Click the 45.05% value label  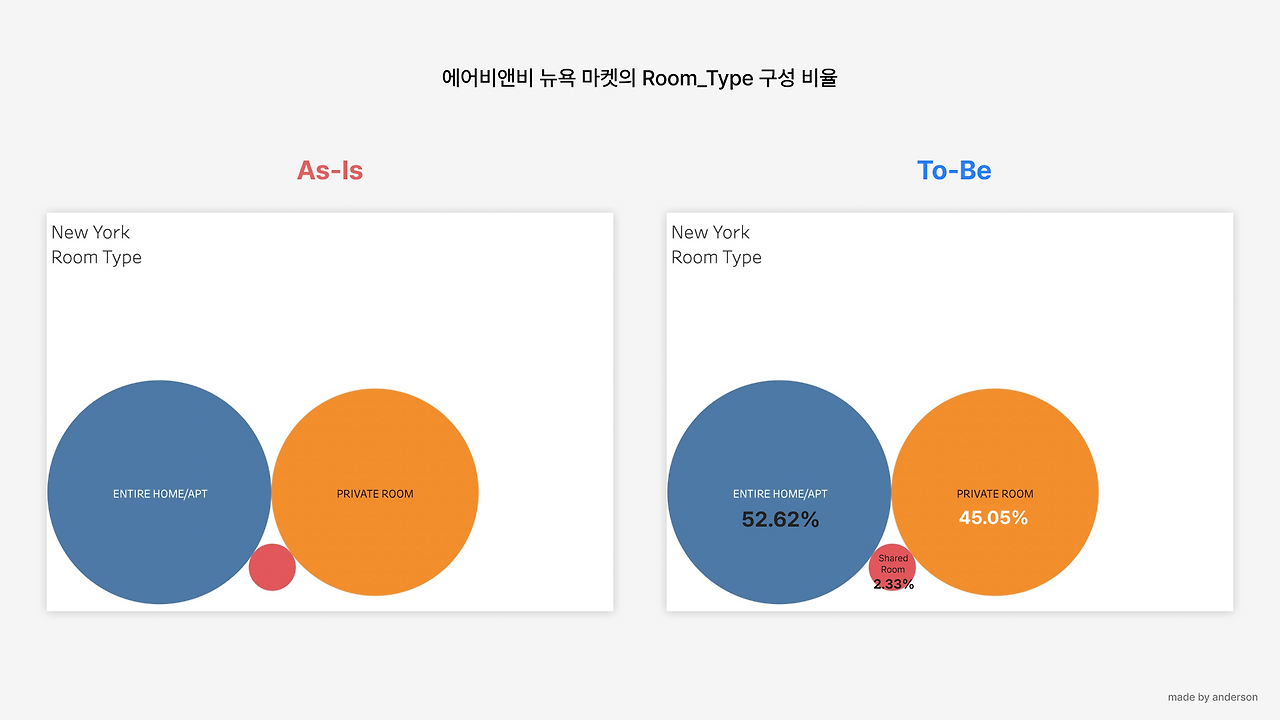(x=994, y=518)
